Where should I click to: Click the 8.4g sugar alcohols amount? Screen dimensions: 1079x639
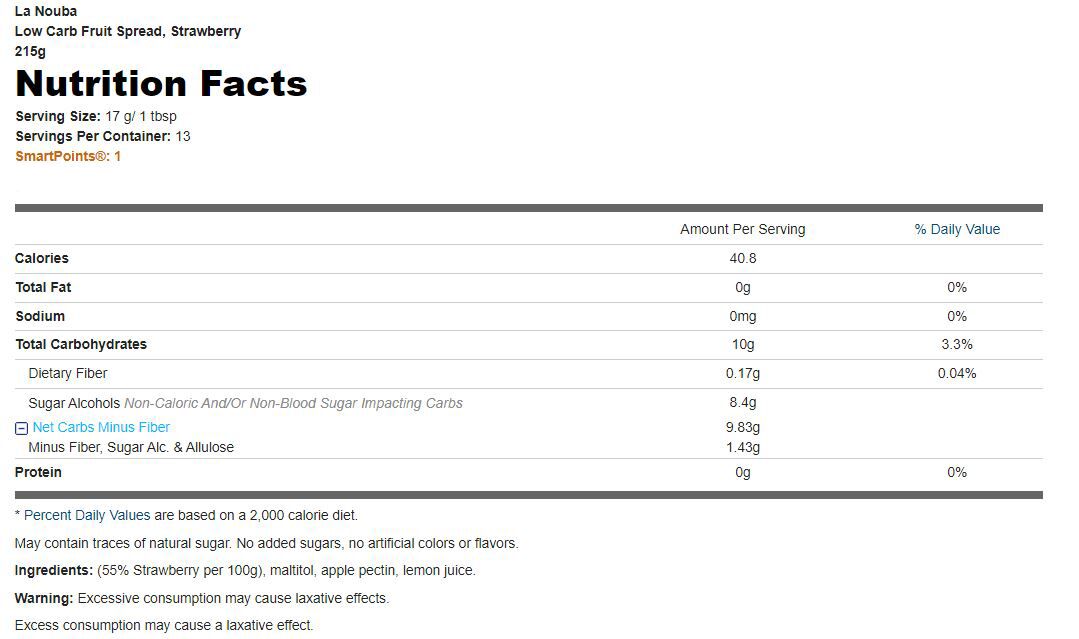(743, 402)
